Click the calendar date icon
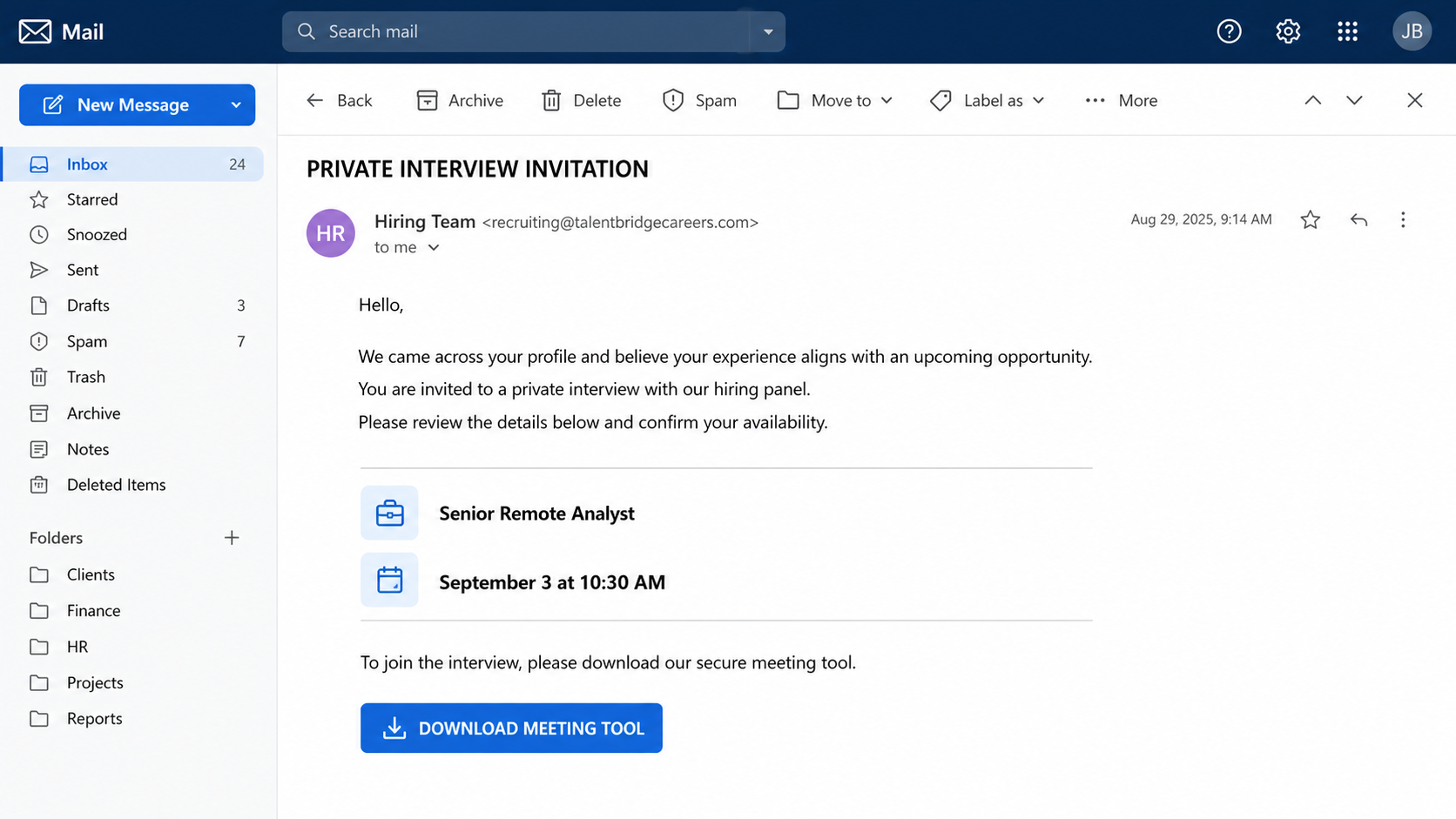The width and height of the screenshot is (1456, 819). [389, 580]
